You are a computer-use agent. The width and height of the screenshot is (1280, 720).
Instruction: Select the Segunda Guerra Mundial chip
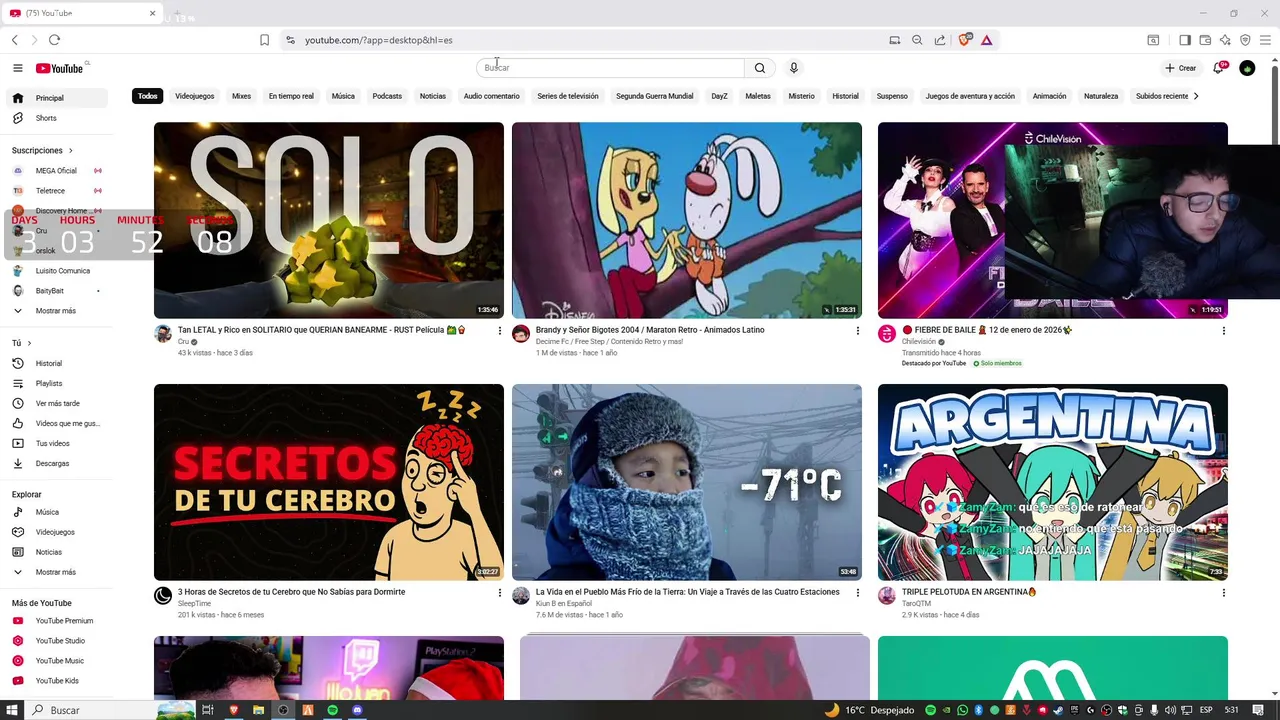(x=655, y=96)
